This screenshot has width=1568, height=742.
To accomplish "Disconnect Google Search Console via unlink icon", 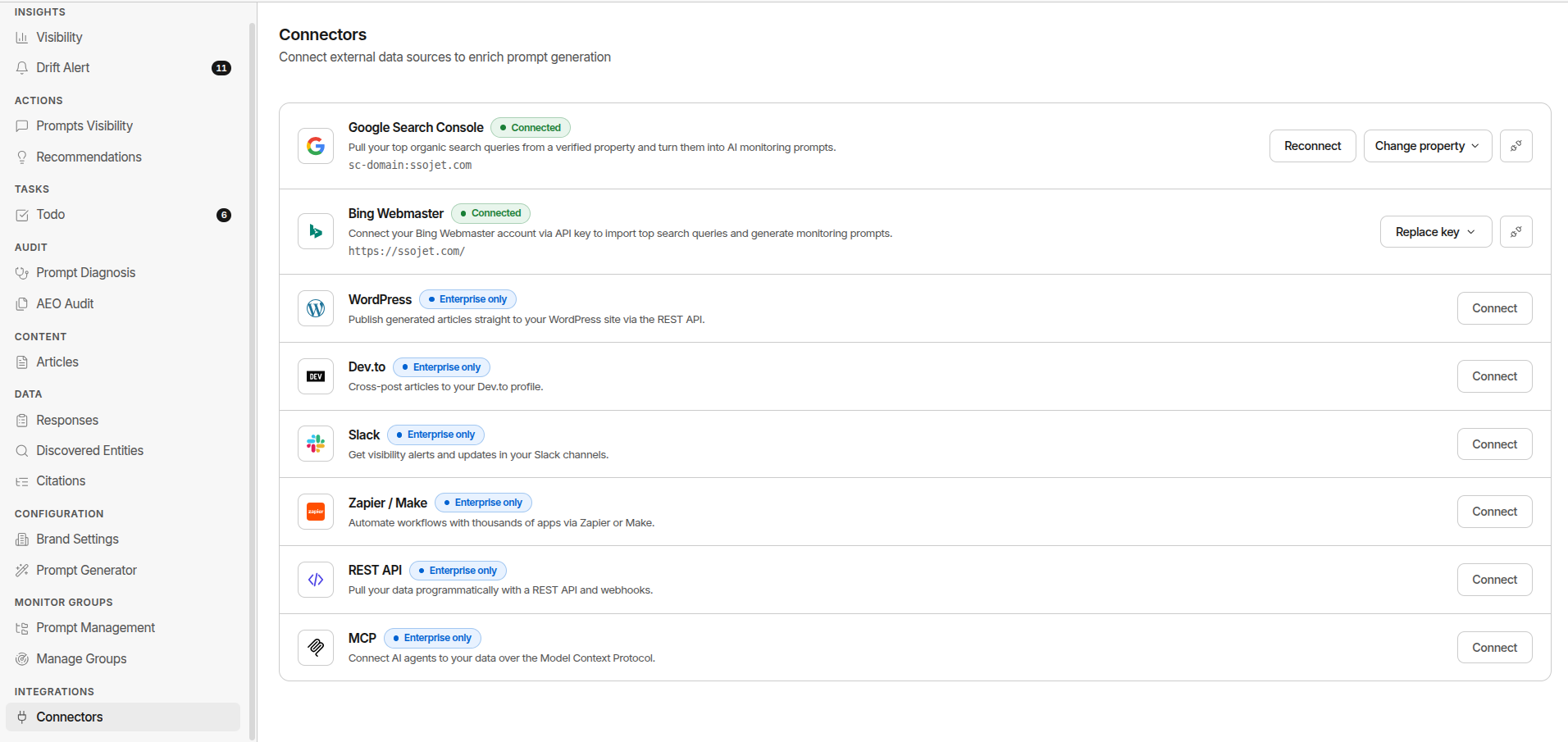I will click(x=1516, y=146).
